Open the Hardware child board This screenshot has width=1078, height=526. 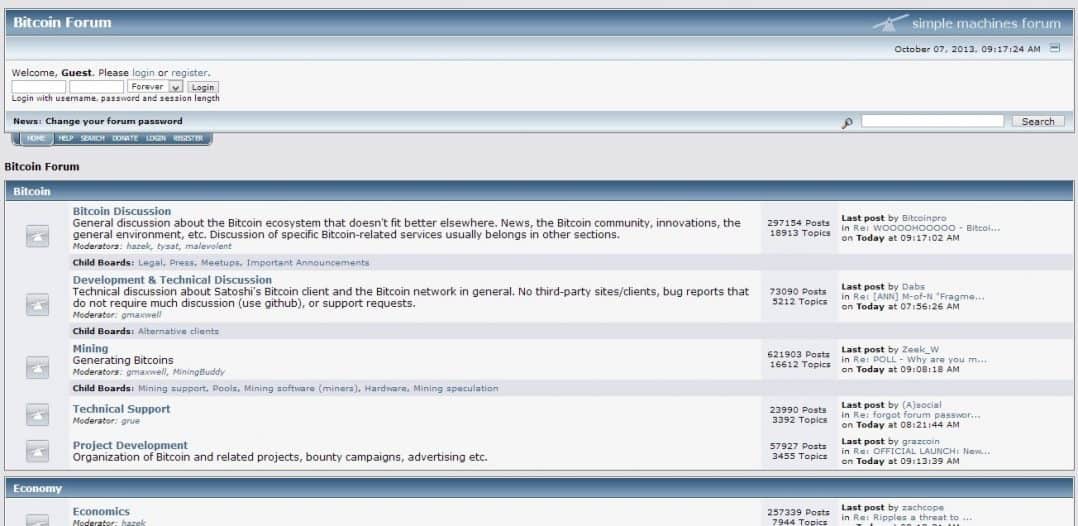(385, 388)
